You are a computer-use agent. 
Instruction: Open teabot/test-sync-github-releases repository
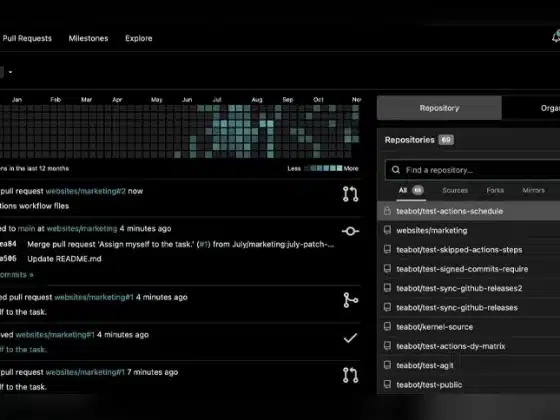coord(457,308)
